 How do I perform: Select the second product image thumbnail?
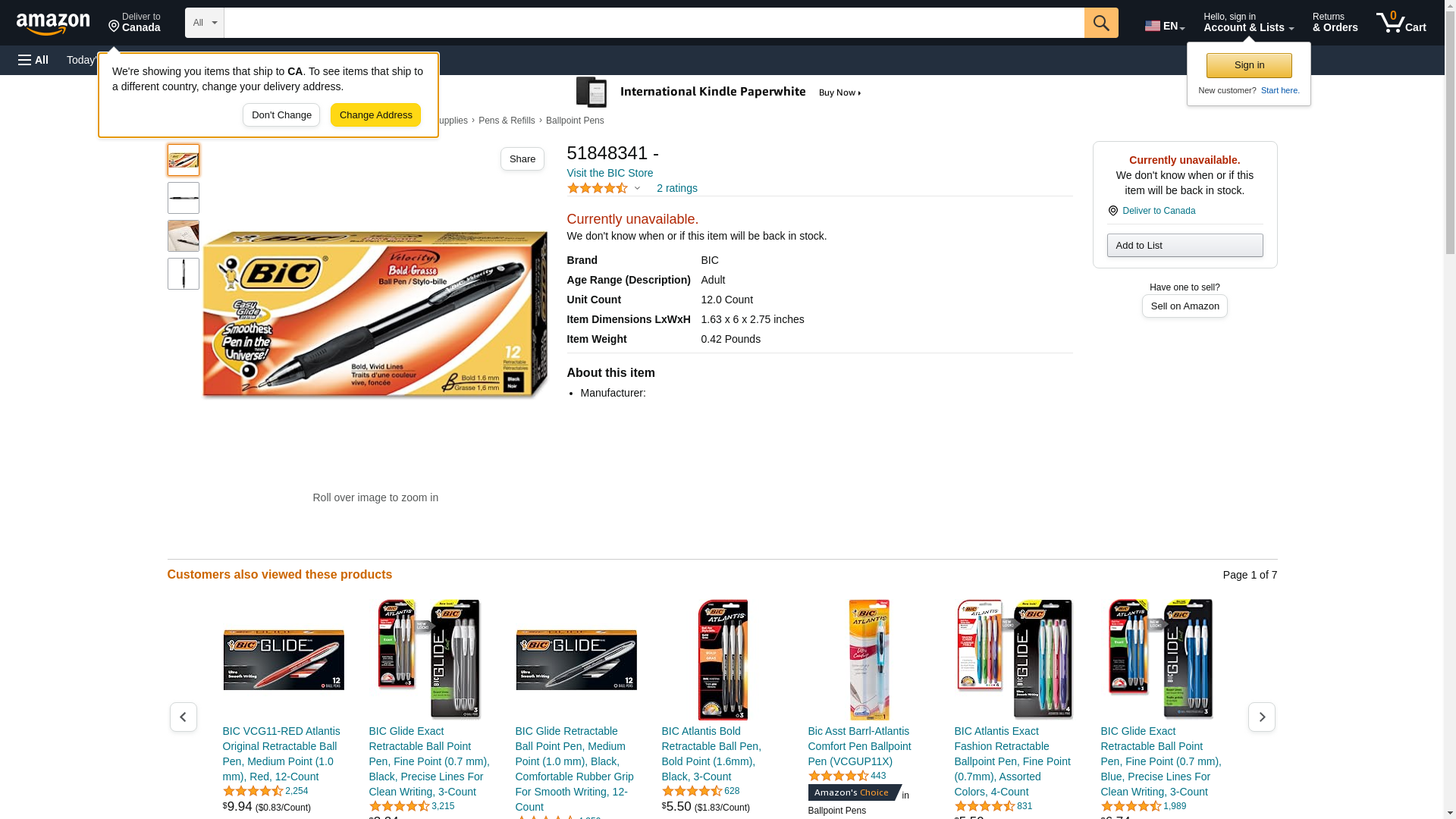[184, 198]
